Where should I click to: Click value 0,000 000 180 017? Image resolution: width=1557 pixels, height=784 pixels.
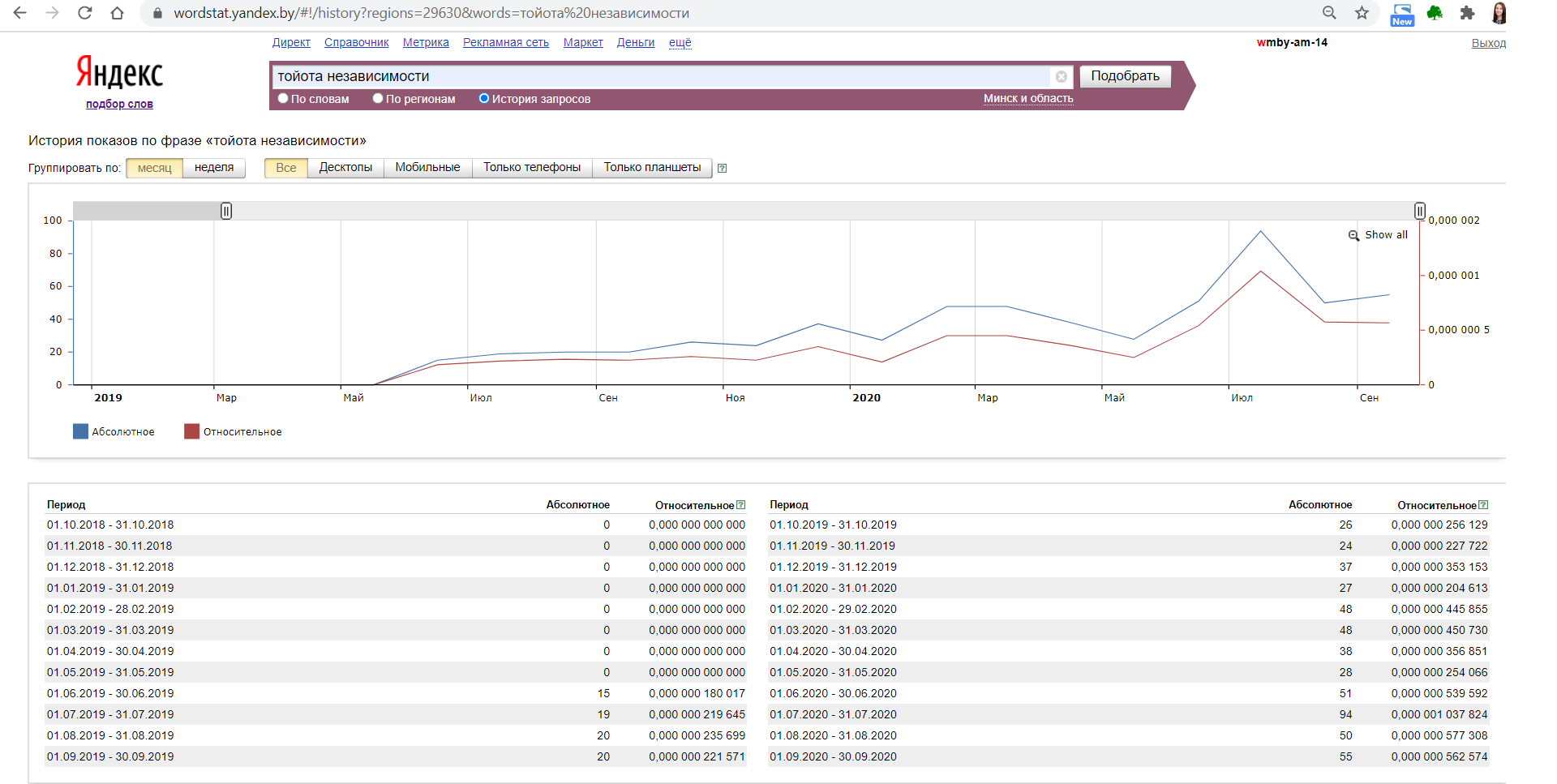coord(697,693)
